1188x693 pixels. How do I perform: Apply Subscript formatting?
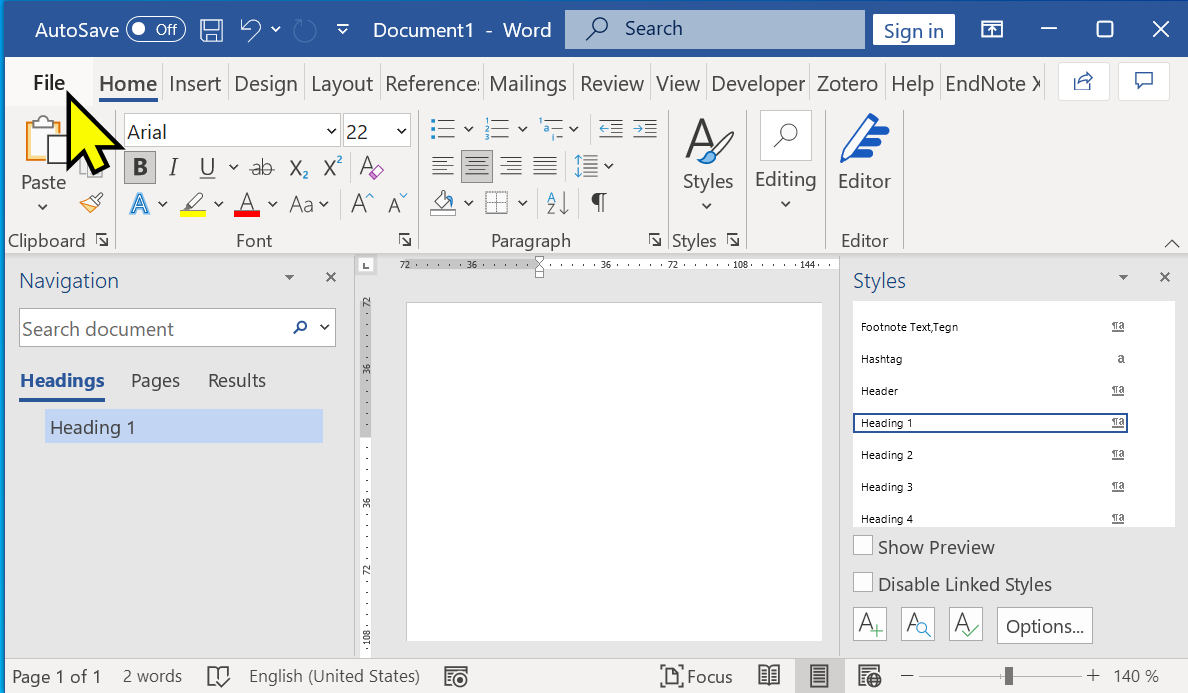click(x=299, y=167)
